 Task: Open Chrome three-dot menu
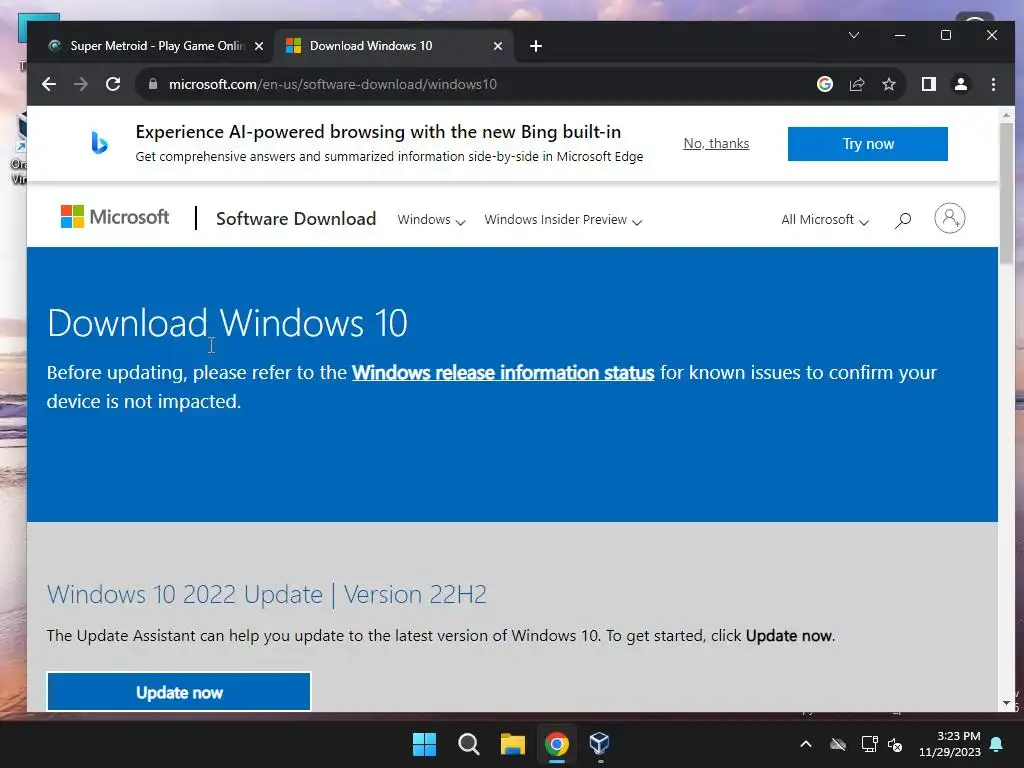coord(993,84)
